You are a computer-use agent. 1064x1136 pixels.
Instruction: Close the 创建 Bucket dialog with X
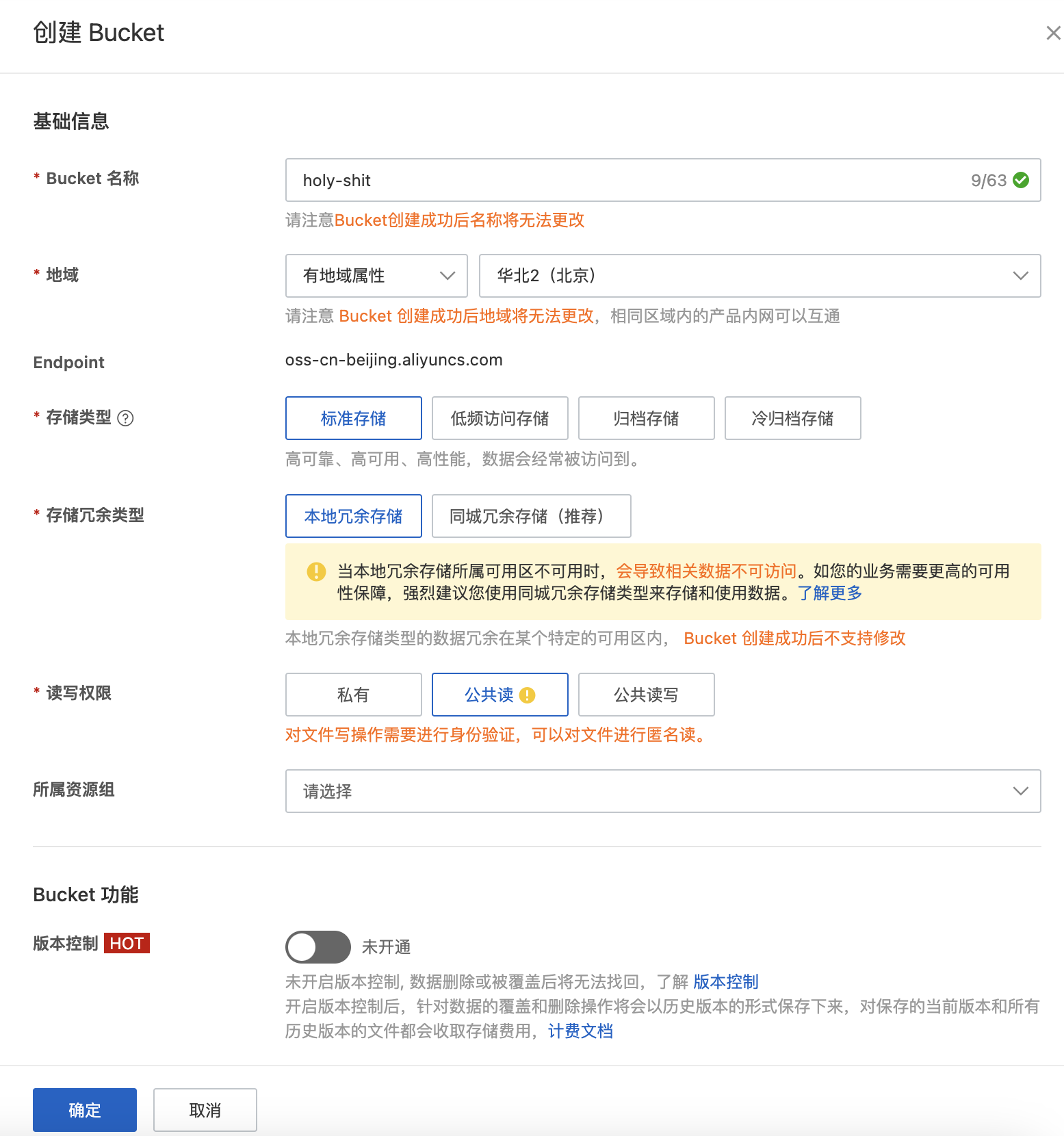1053,33
